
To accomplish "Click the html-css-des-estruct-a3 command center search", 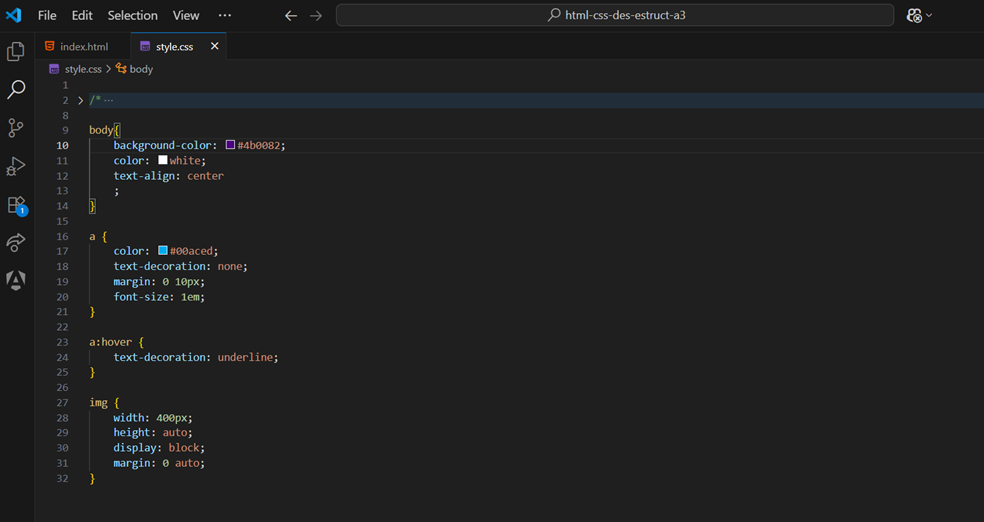I will point(615,15).
